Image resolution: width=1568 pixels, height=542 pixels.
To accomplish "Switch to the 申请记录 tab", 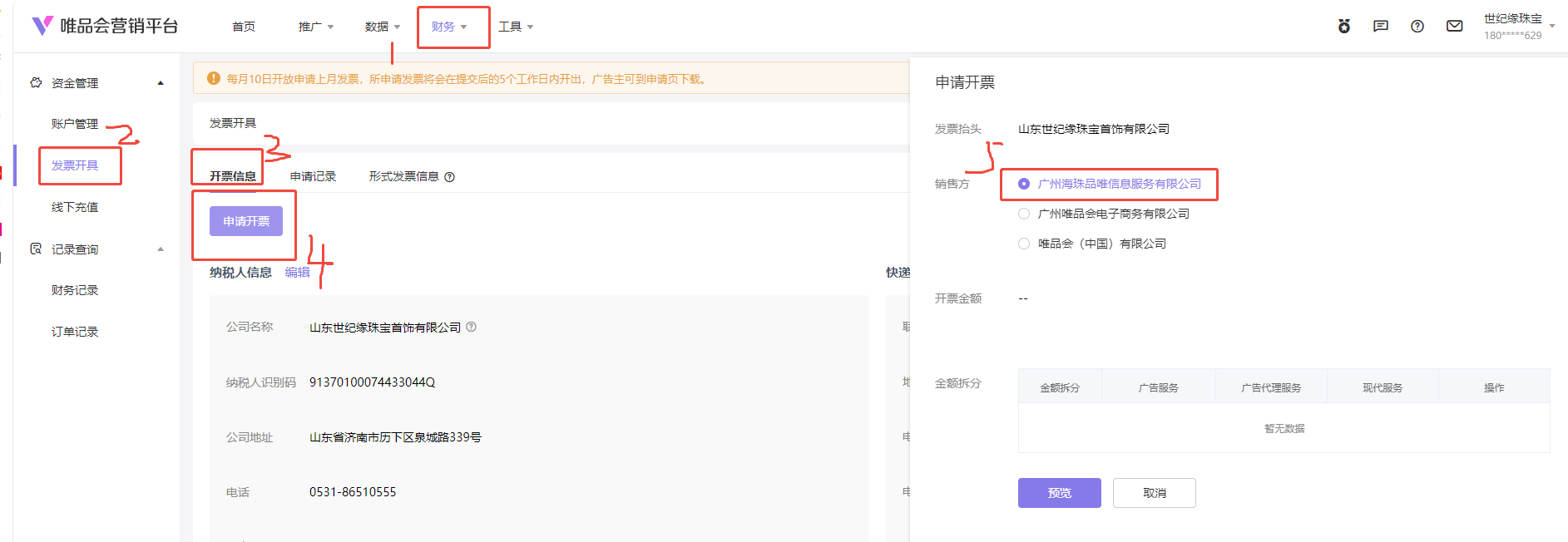I will (313, 176).
